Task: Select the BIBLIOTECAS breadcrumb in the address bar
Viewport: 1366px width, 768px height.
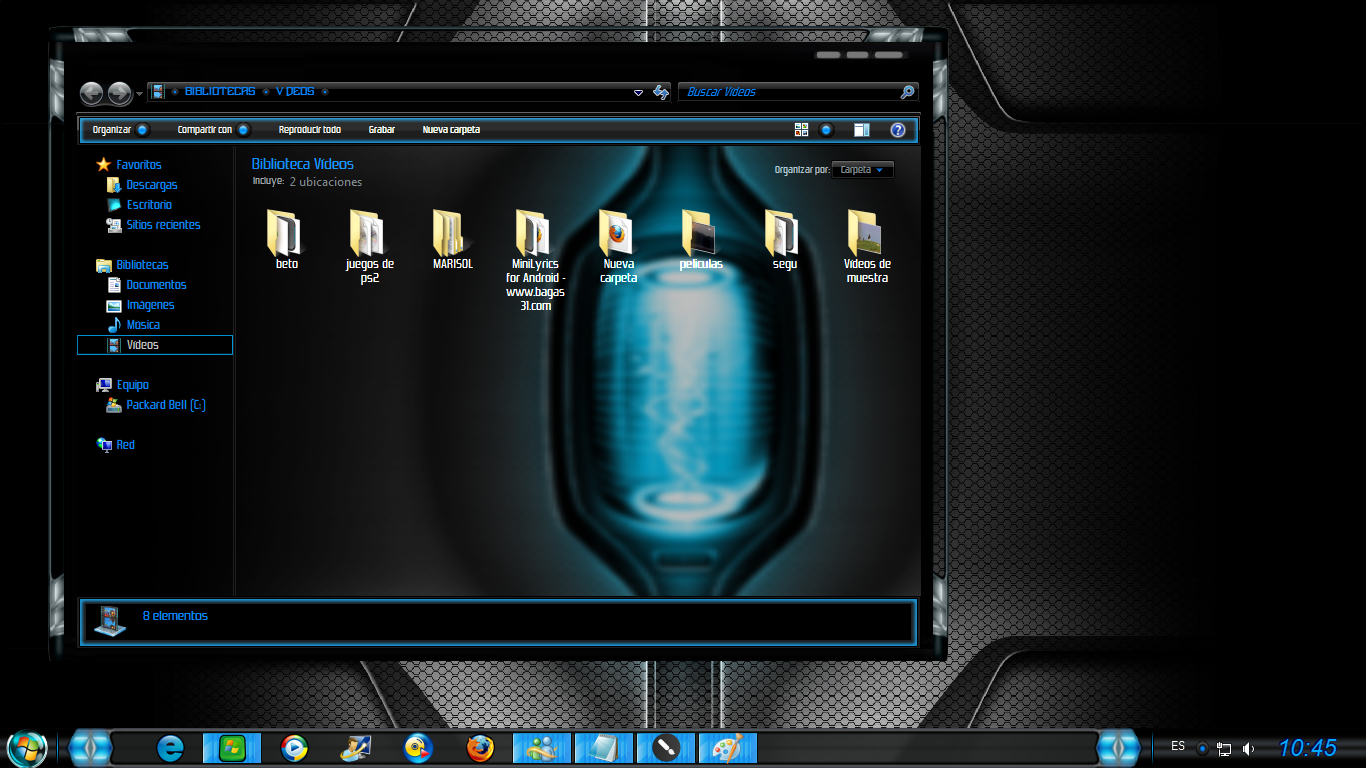Action: pyautogui.click(x=220, y=92)
